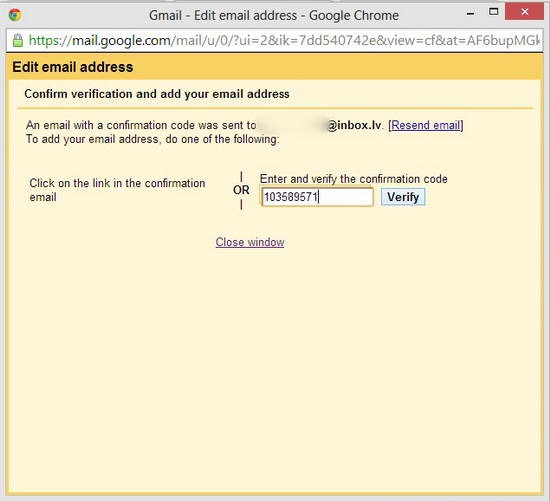
Task: Click the green padlock security icon
Action: [x=18, y=41]
